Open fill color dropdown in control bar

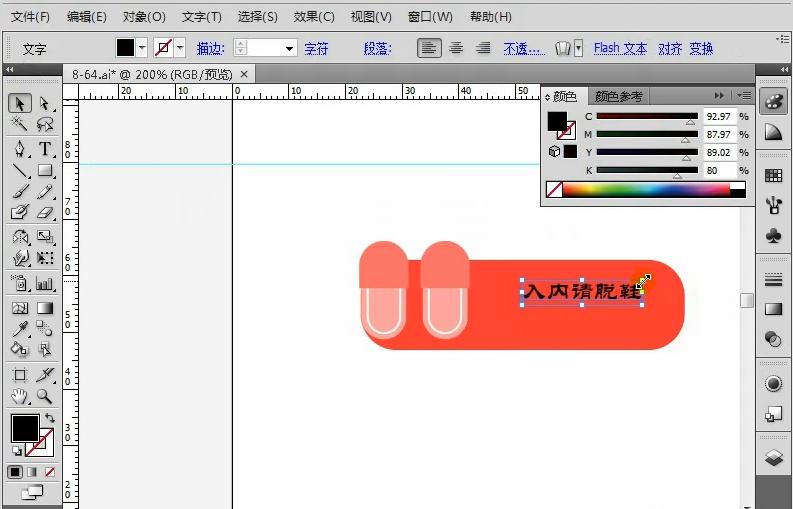[x=142, y=48]
